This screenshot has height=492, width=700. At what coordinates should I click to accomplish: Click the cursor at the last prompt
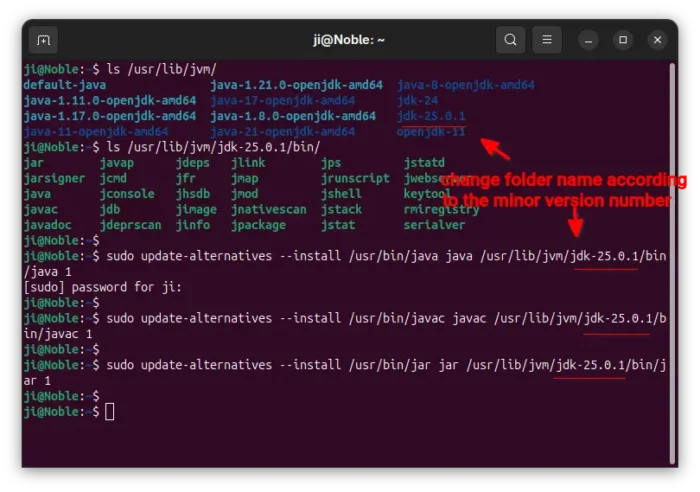(x=110, y=412)
